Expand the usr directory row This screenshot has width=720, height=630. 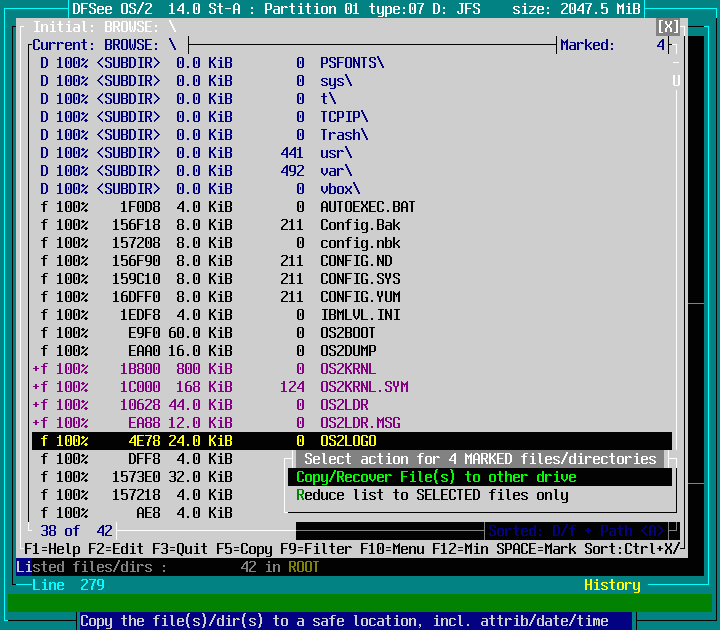pos(335,153)
